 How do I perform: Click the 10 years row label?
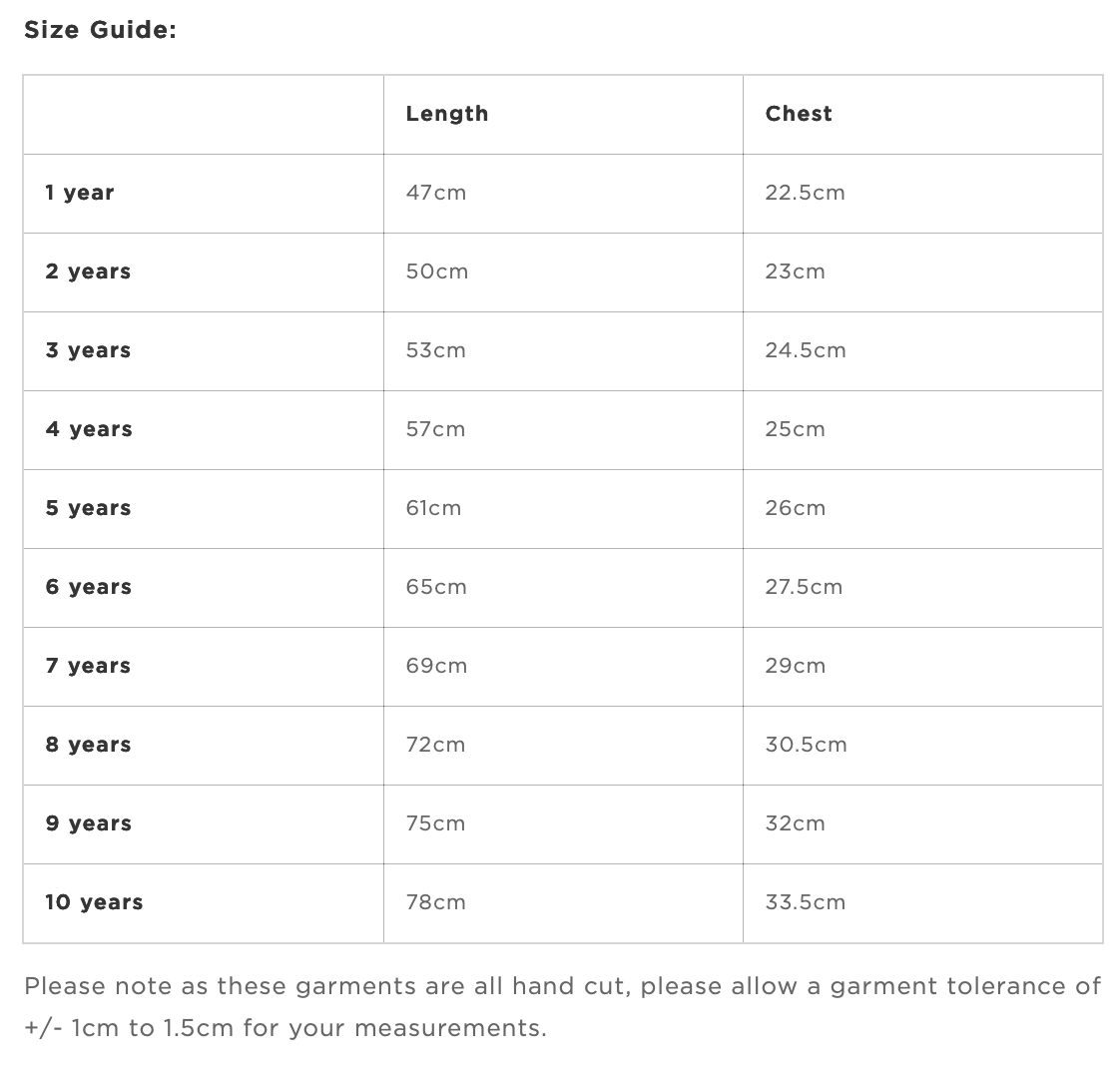pyautogui.click(x=94, y=902)
